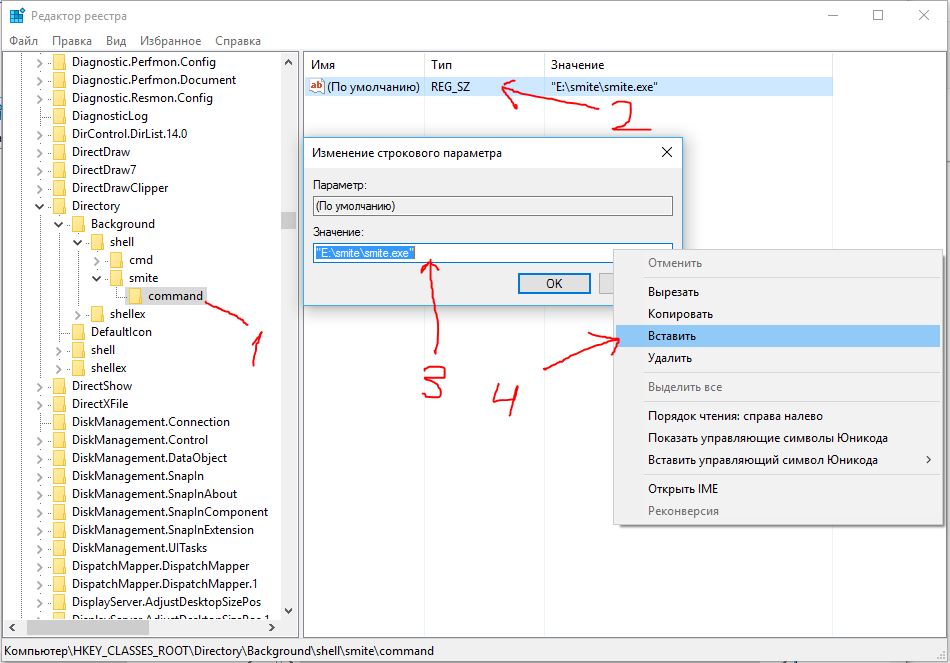950x663 pixels.
Task: Open the Правка menu
Action: pos(71,41)
